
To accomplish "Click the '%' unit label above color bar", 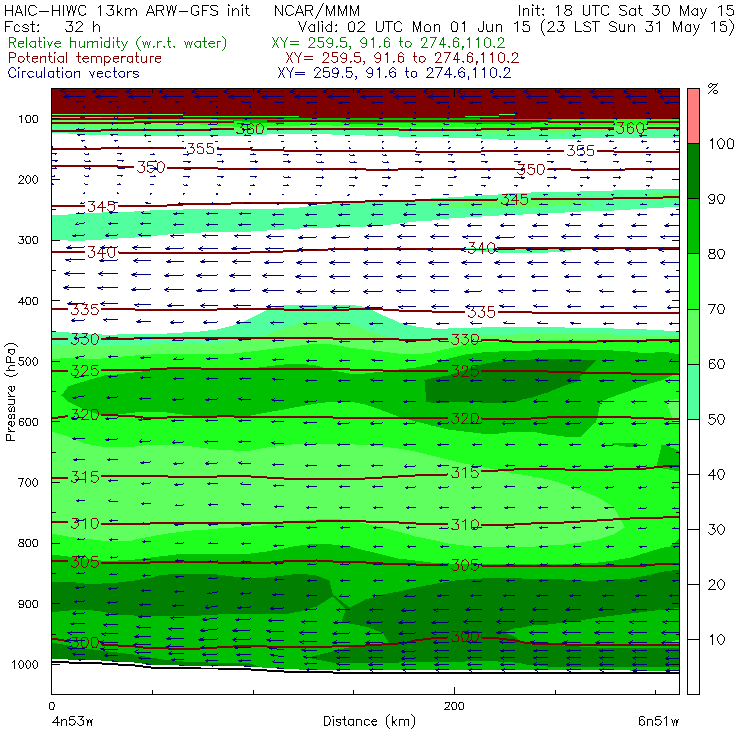I will (713, 89).
